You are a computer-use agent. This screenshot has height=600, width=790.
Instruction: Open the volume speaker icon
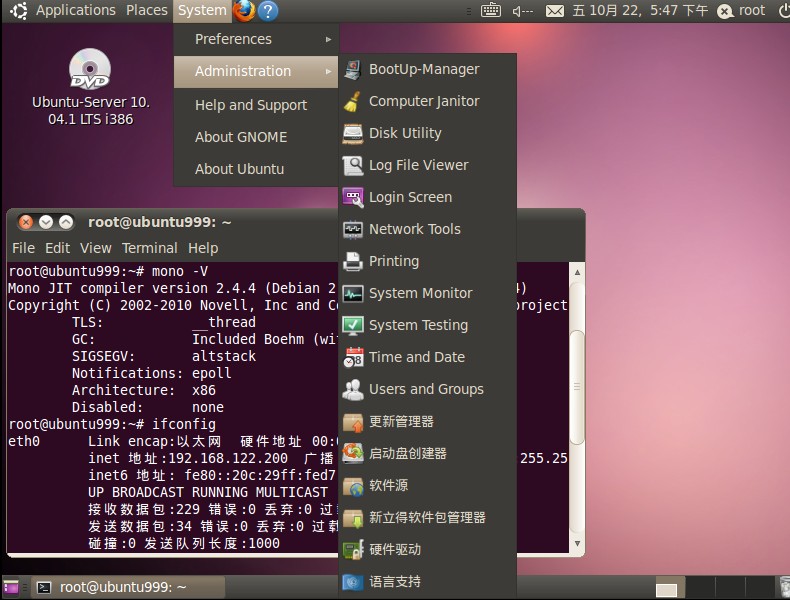[522, 11]
